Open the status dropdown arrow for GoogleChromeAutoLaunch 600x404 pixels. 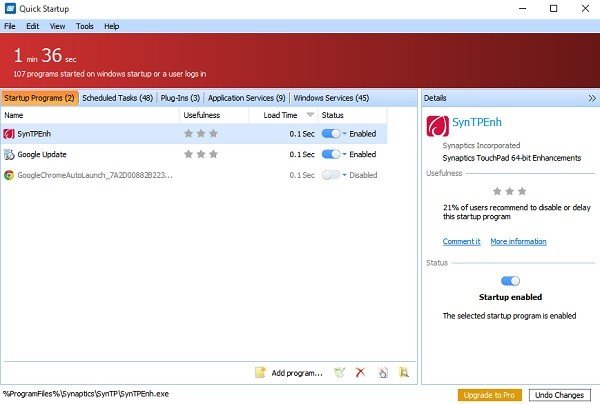click(344, 175)
